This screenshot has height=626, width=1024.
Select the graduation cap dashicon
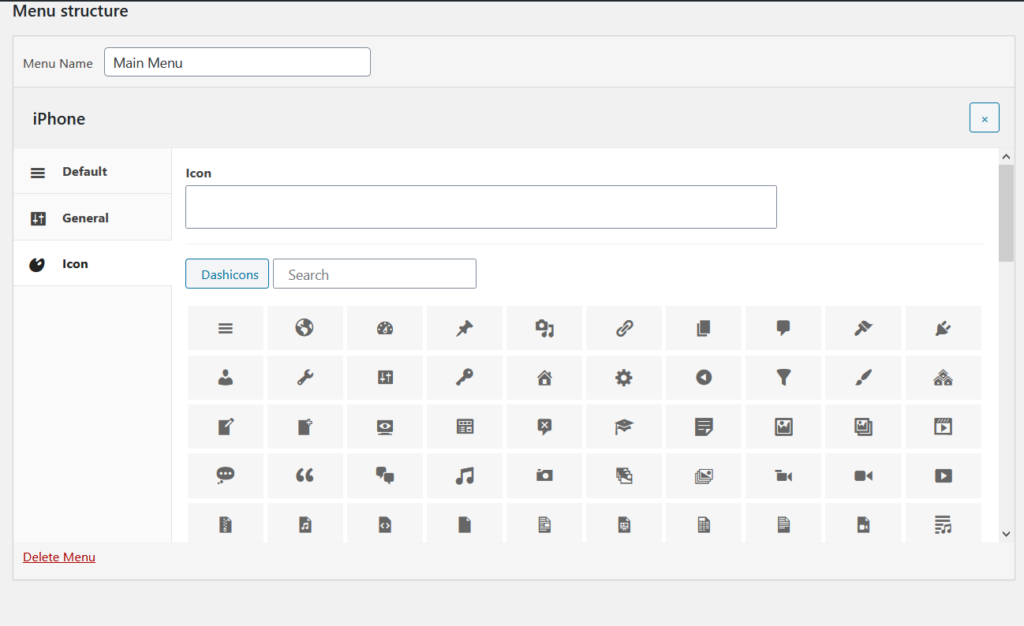click(624, 427)
